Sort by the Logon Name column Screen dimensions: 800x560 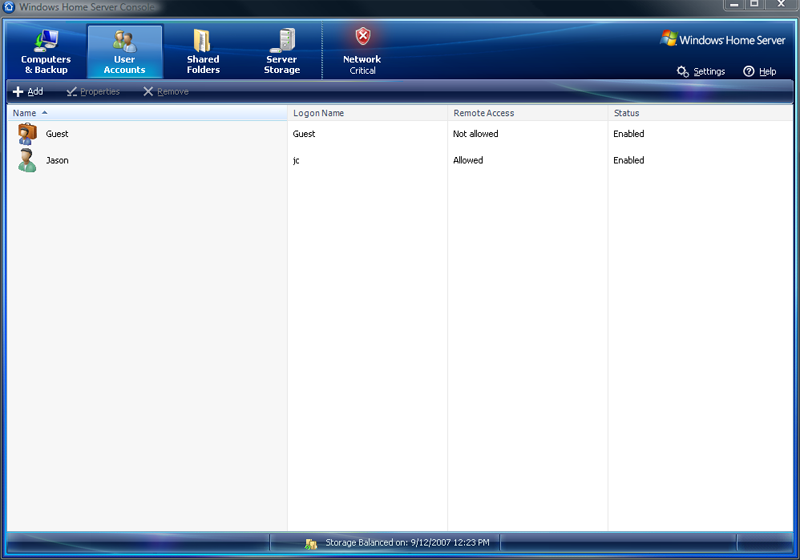point(367,113)
